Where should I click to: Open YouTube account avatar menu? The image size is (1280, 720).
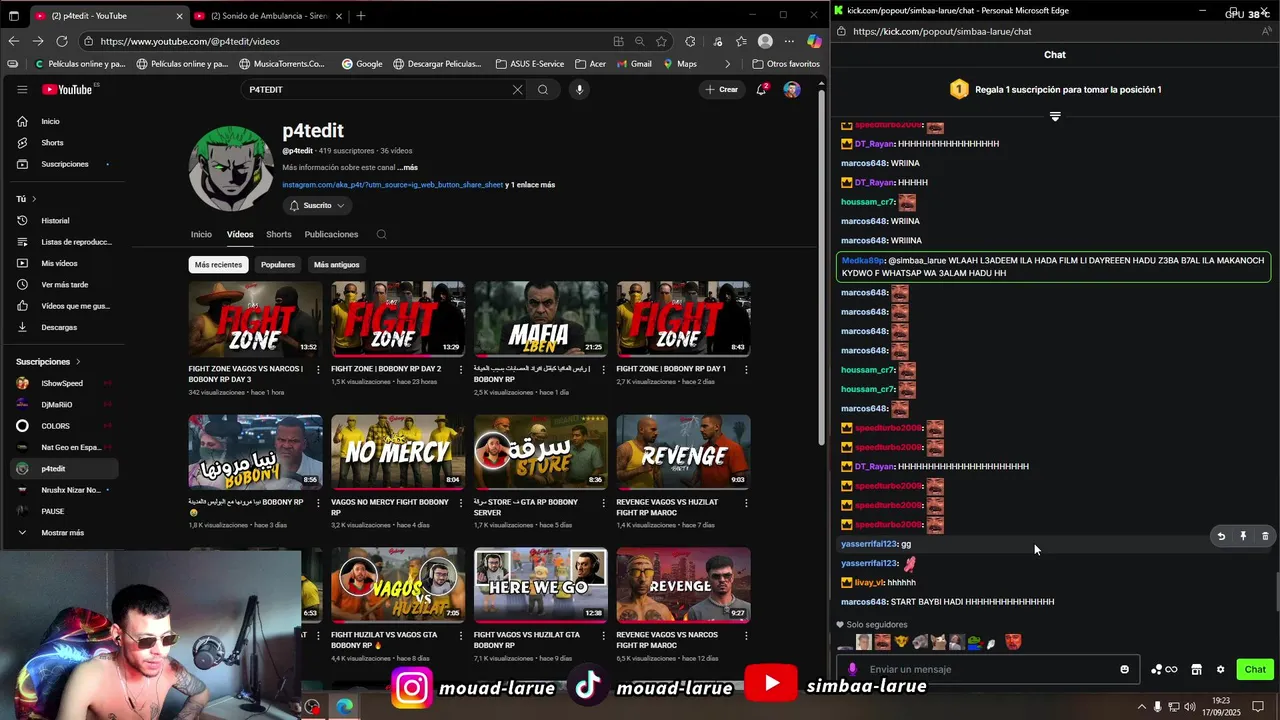[x=792, y=89]
